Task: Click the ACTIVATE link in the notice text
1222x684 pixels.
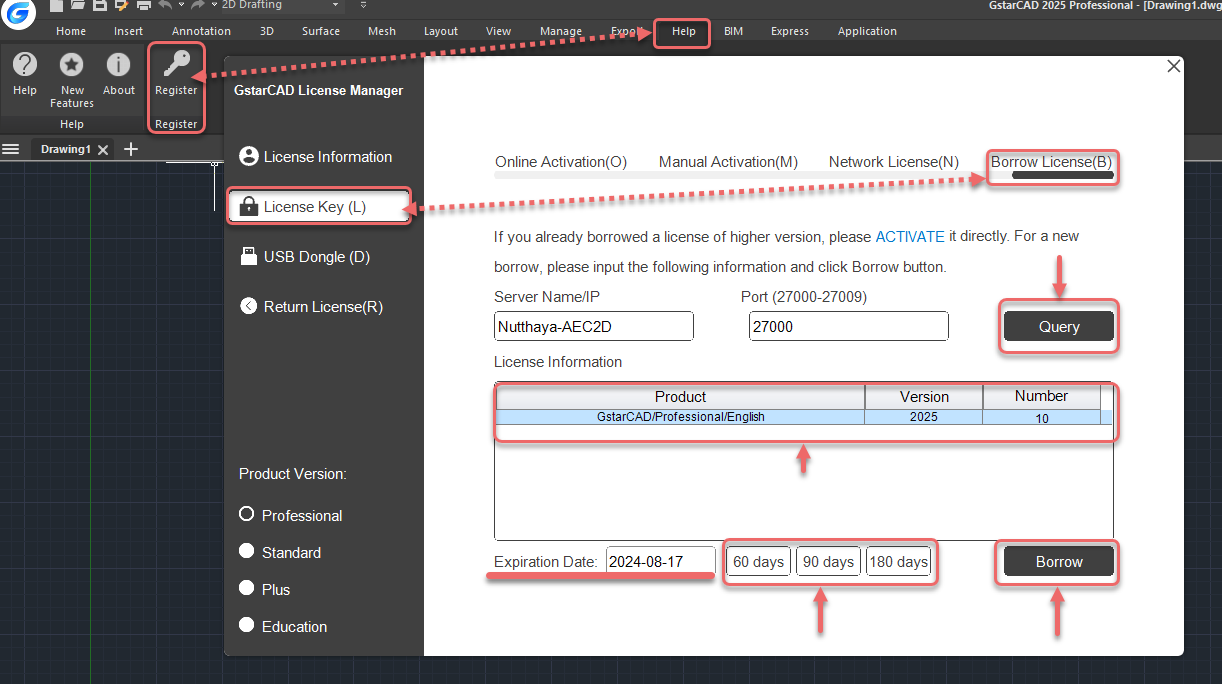Action: 909,237
